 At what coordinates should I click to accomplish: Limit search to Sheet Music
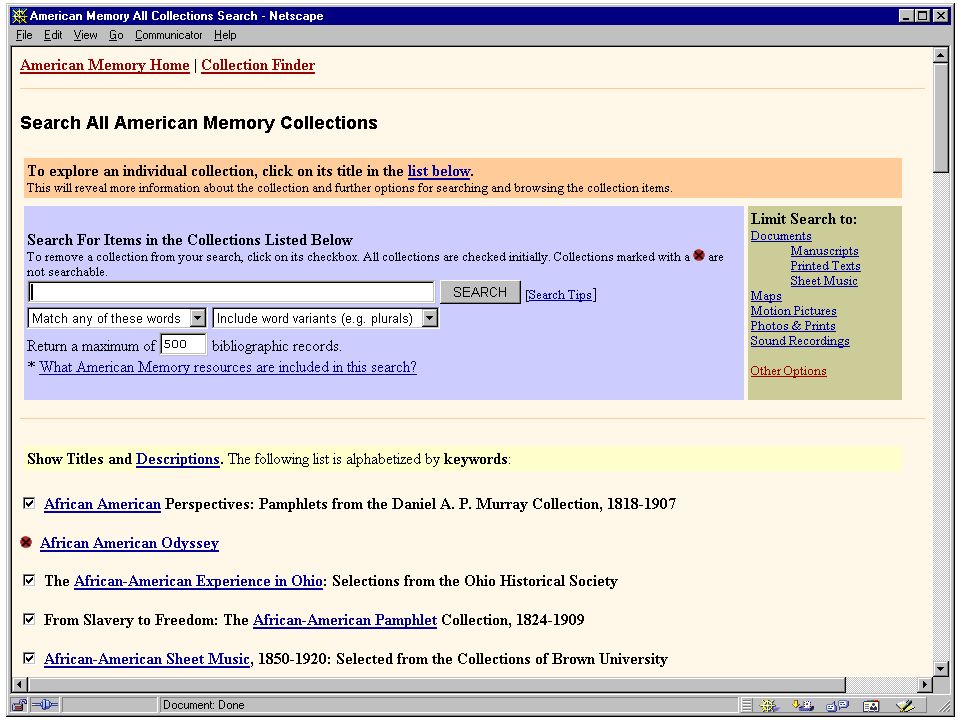[823, 281]
